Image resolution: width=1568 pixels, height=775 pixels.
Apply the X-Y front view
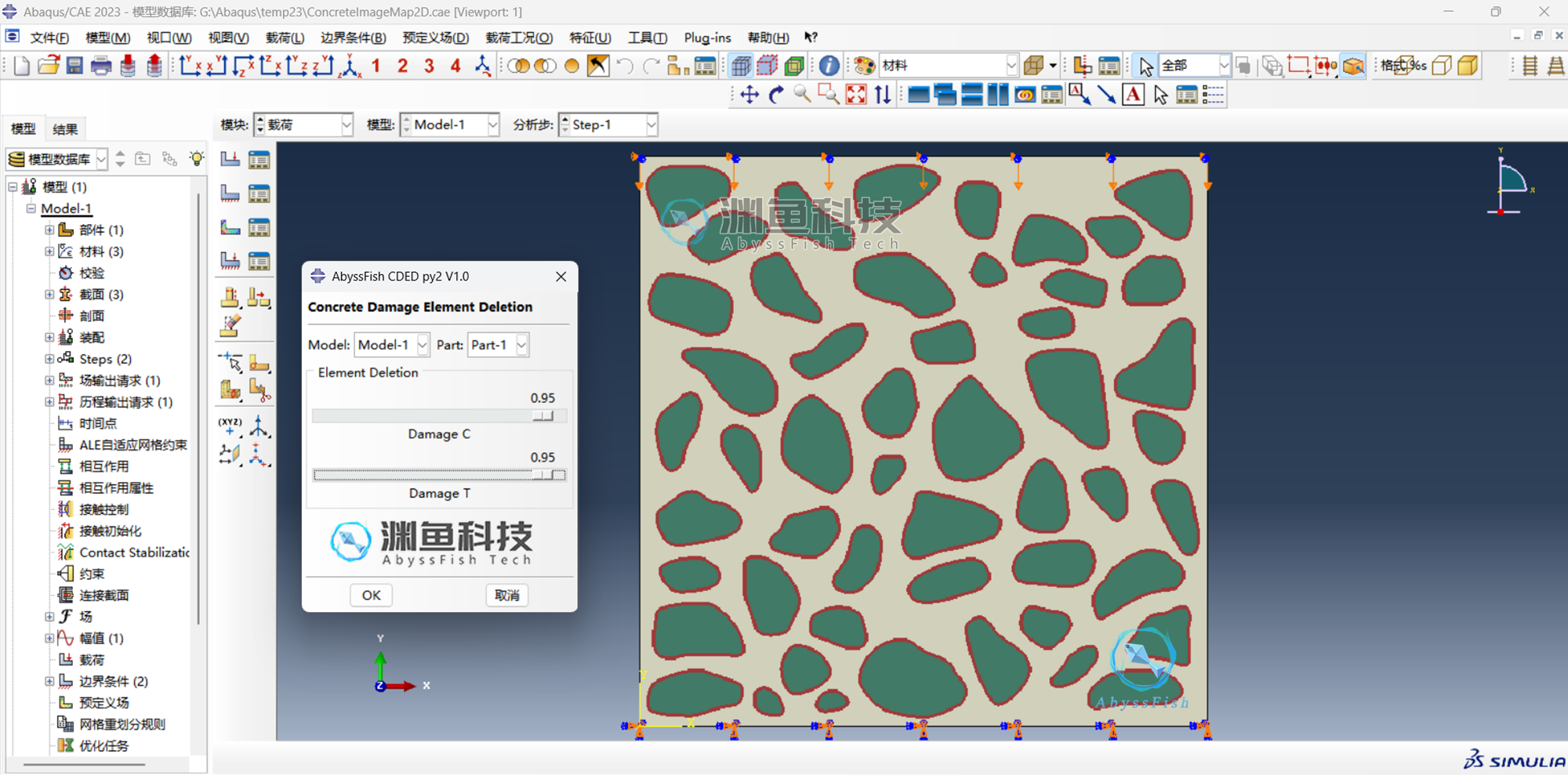[x=191, y=66]
